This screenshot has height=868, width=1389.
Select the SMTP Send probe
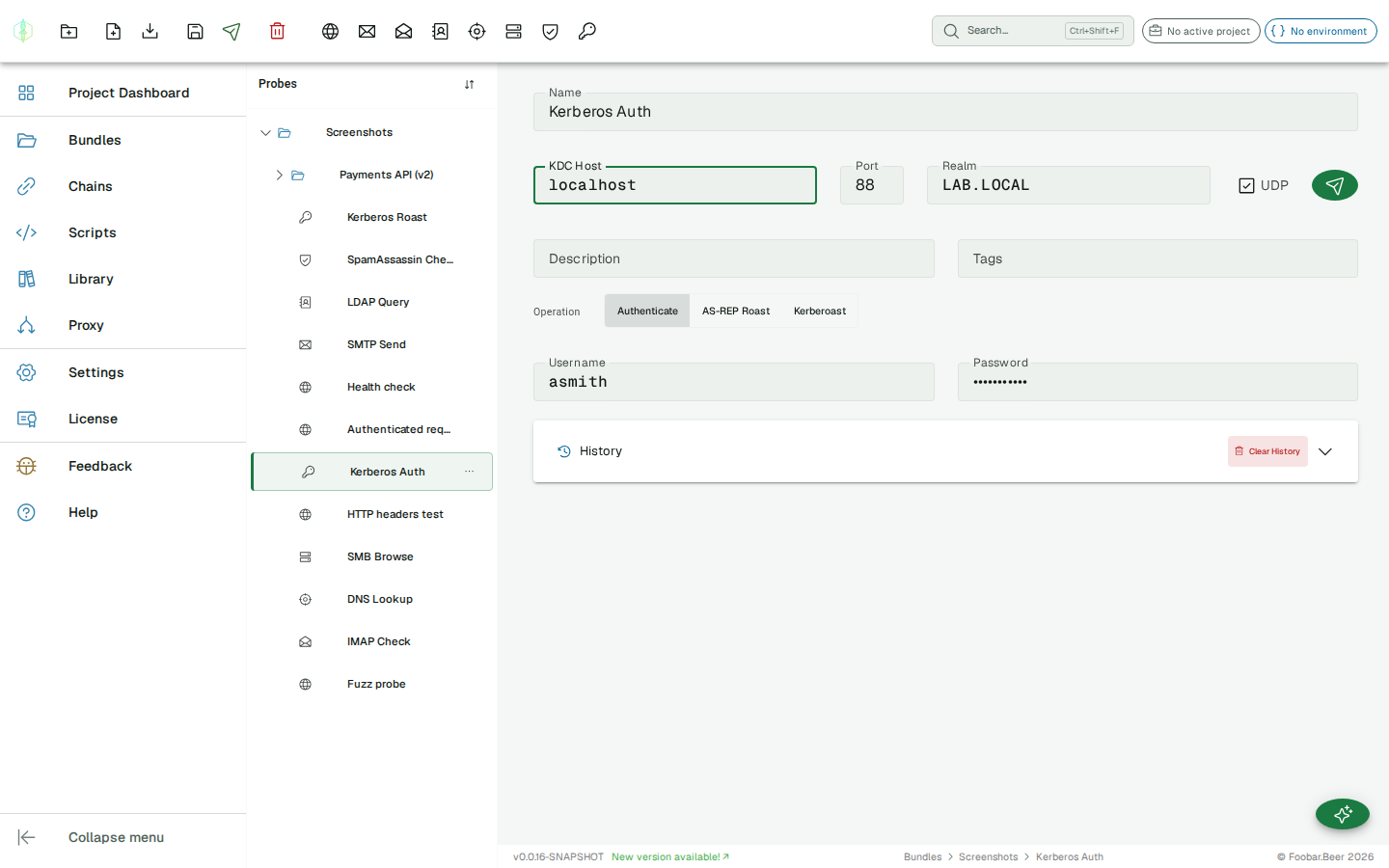coord(371,344)
